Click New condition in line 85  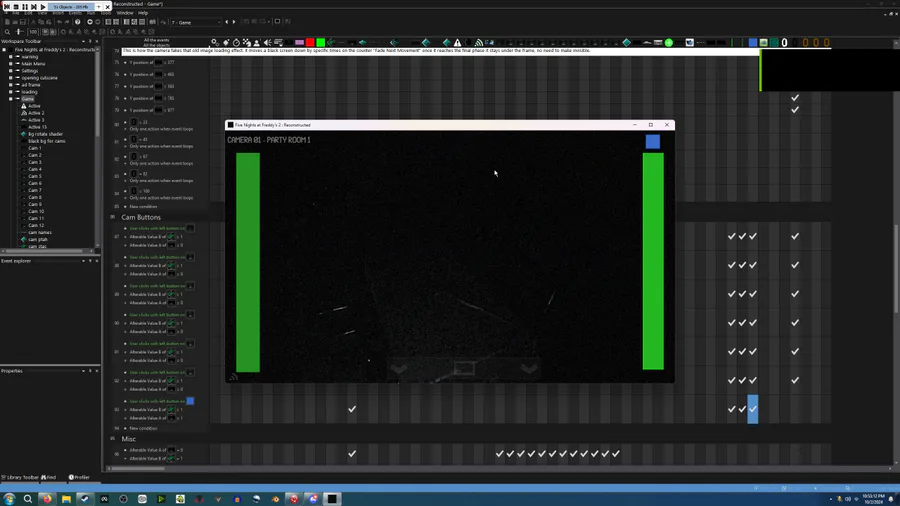coord(143,207)
